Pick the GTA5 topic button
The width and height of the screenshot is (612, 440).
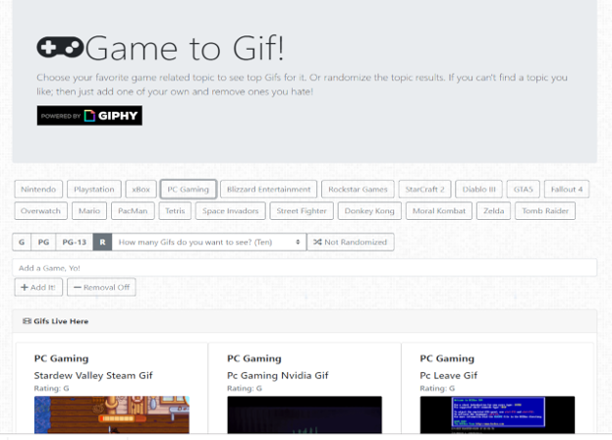(523, 189)
